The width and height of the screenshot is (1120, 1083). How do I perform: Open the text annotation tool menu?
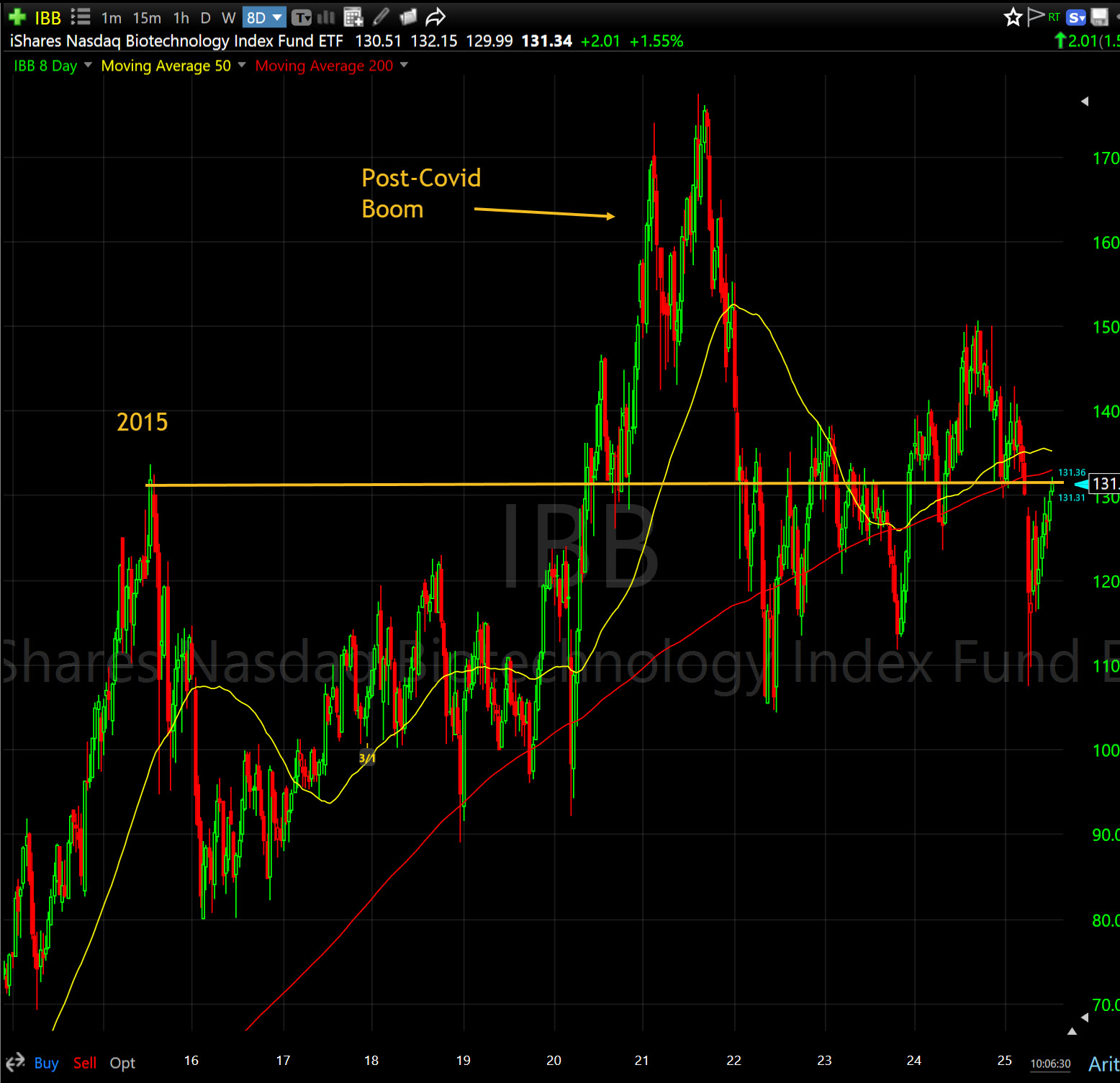pyautogui.click(x=301, y=17)
